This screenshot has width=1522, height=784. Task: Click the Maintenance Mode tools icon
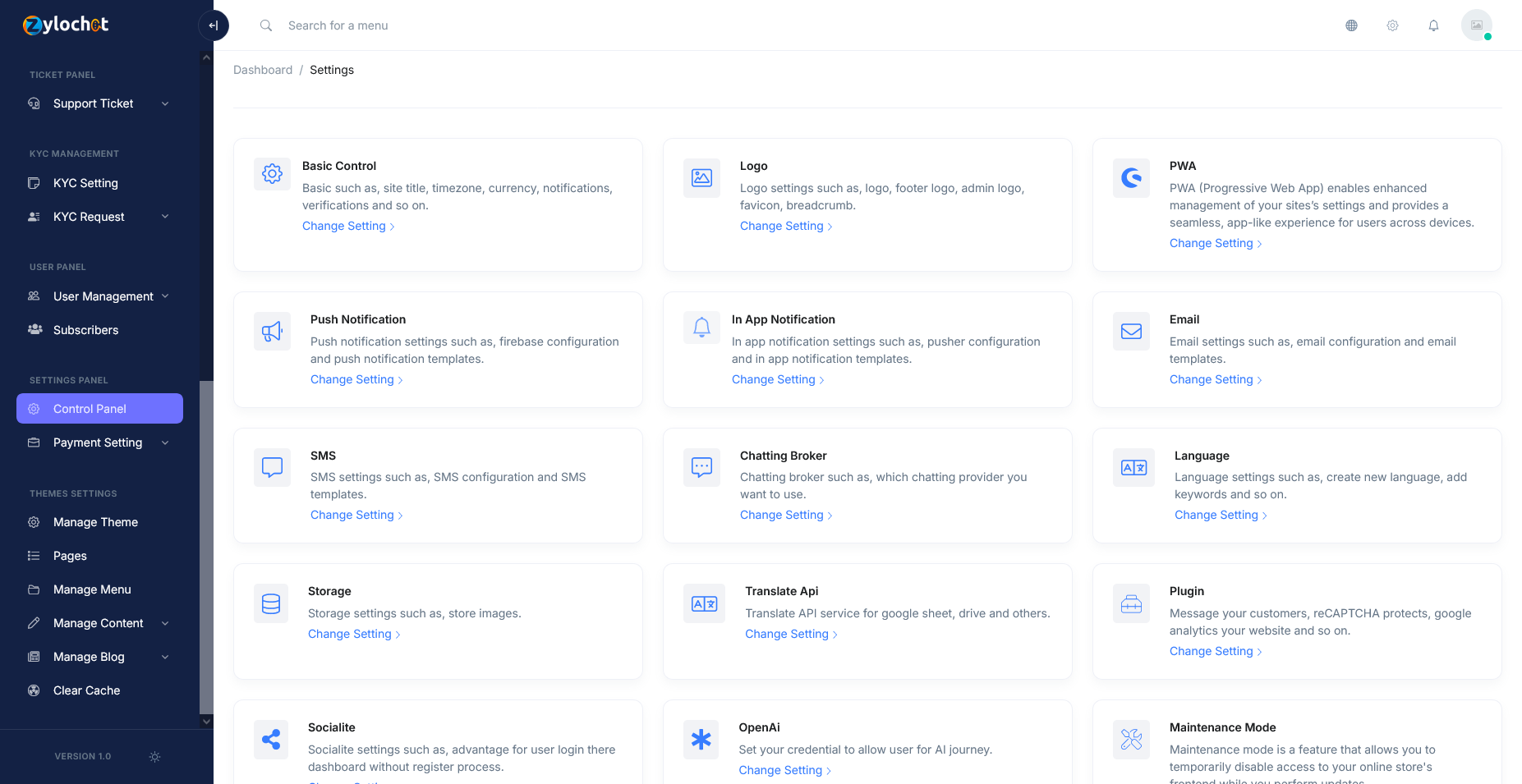(1131, 740)
